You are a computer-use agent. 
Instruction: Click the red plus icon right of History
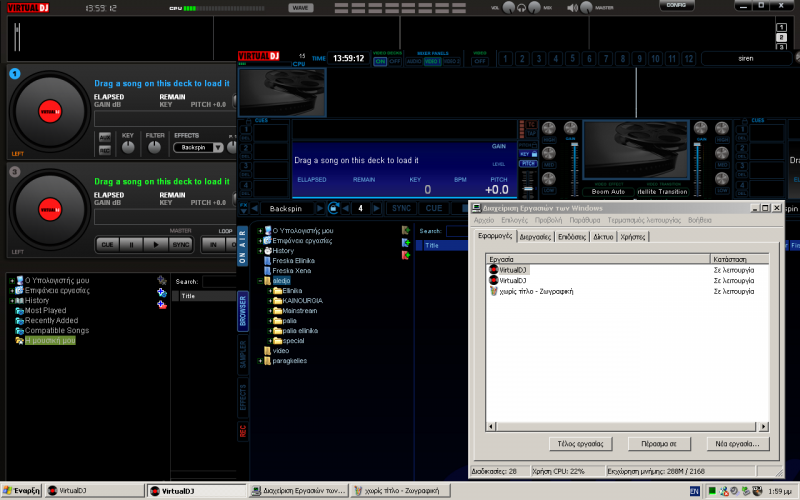point(162,305)
